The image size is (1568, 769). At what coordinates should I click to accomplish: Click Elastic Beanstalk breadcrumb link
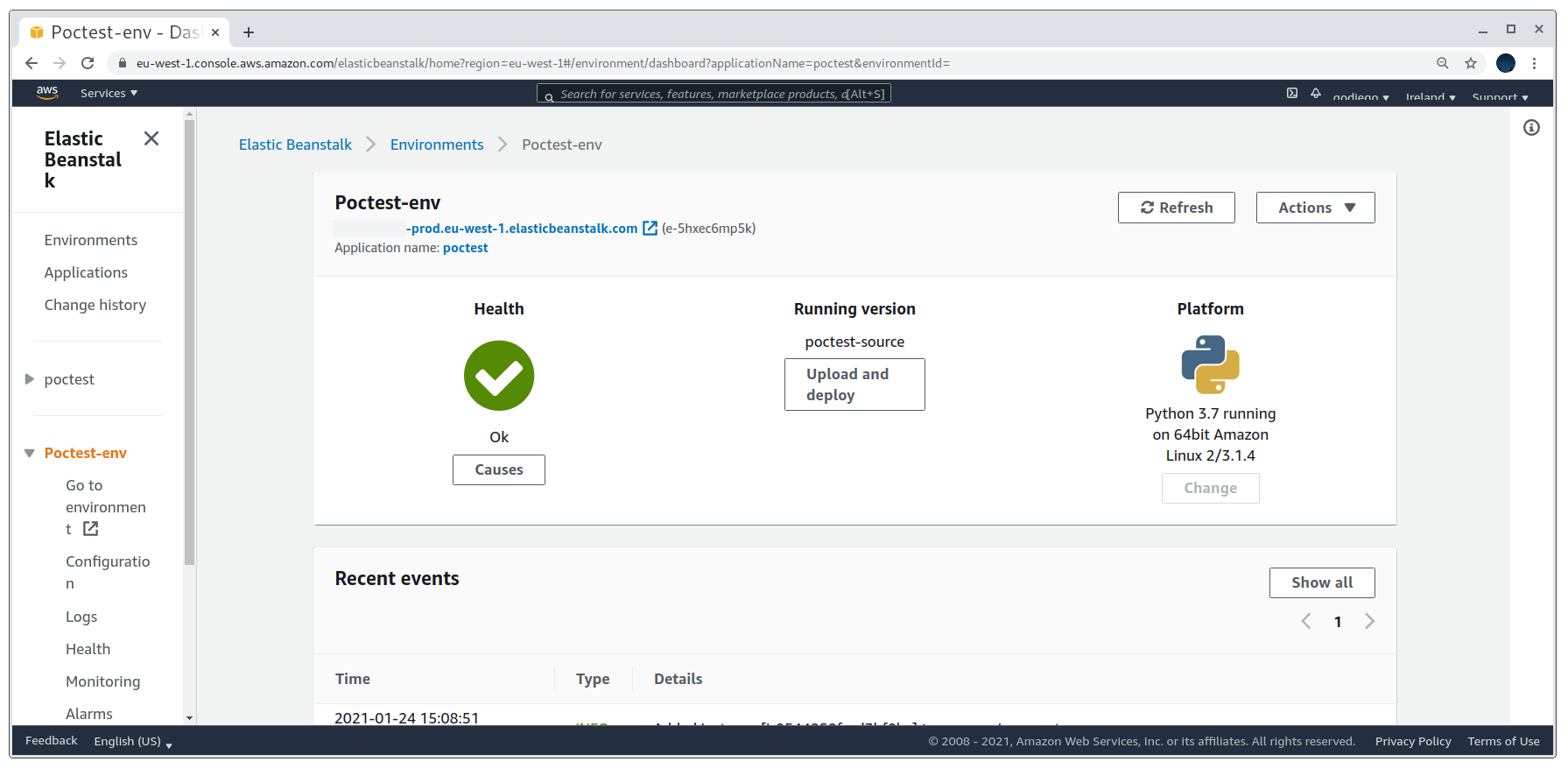click(295, 145)
